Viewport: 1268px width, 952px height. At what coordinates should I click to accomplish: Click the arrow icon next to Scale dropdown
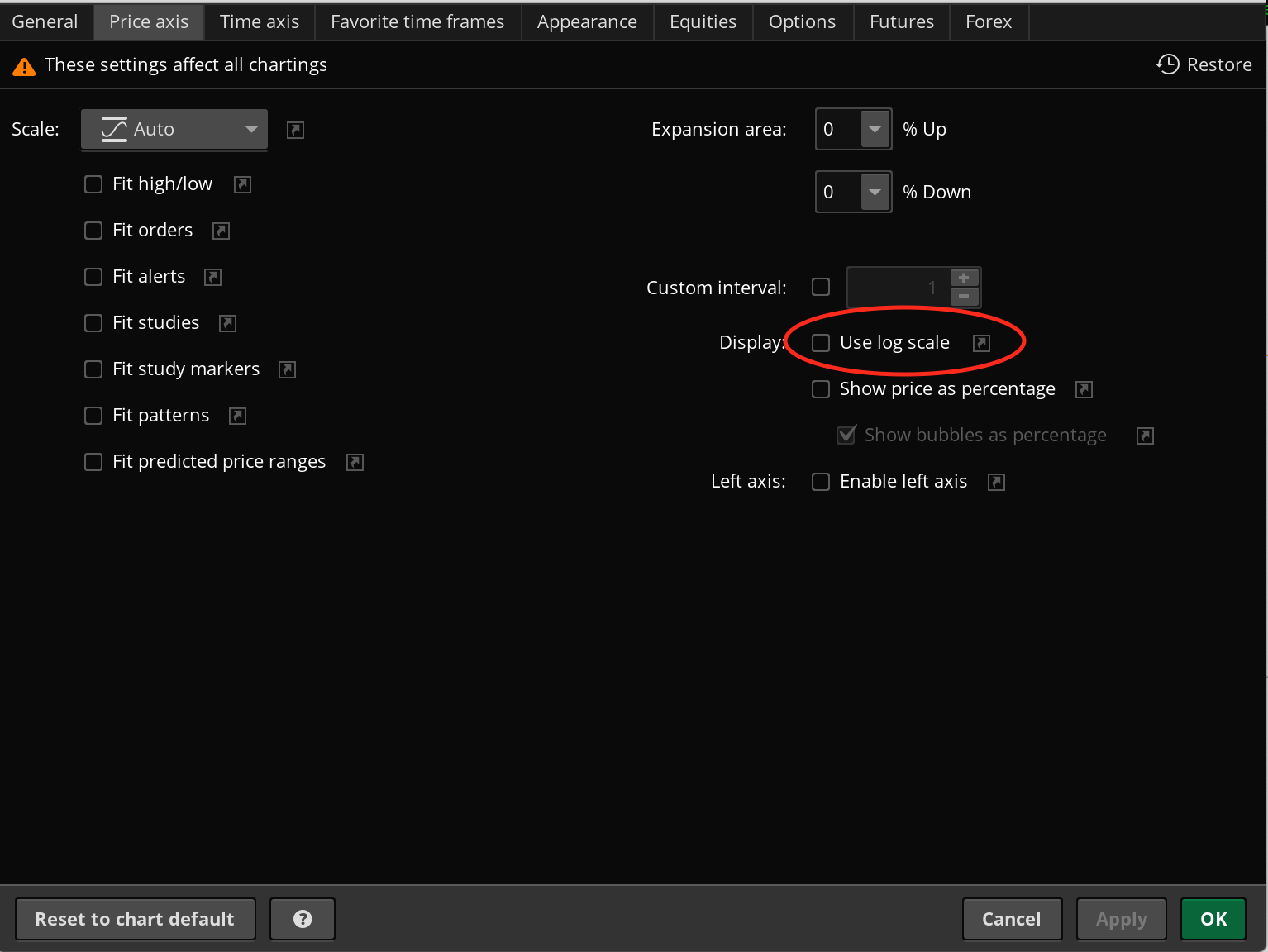[295, 130]
